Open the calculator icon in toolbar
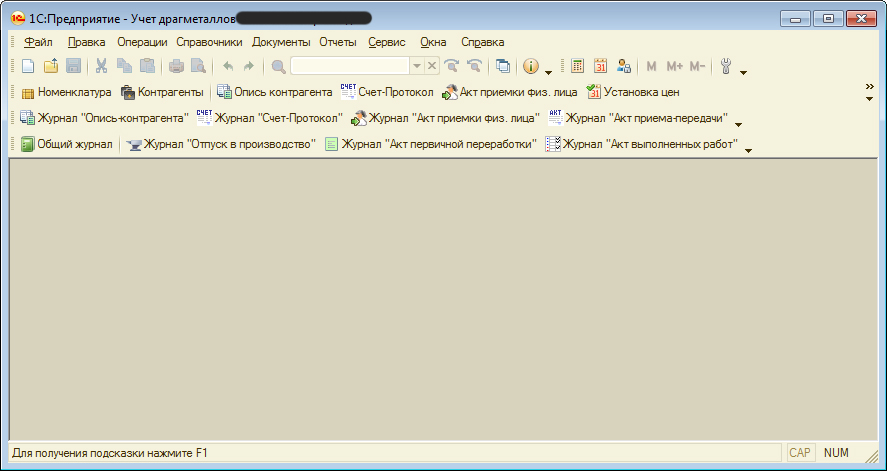887x471 pixels. (x=578, y=66)
